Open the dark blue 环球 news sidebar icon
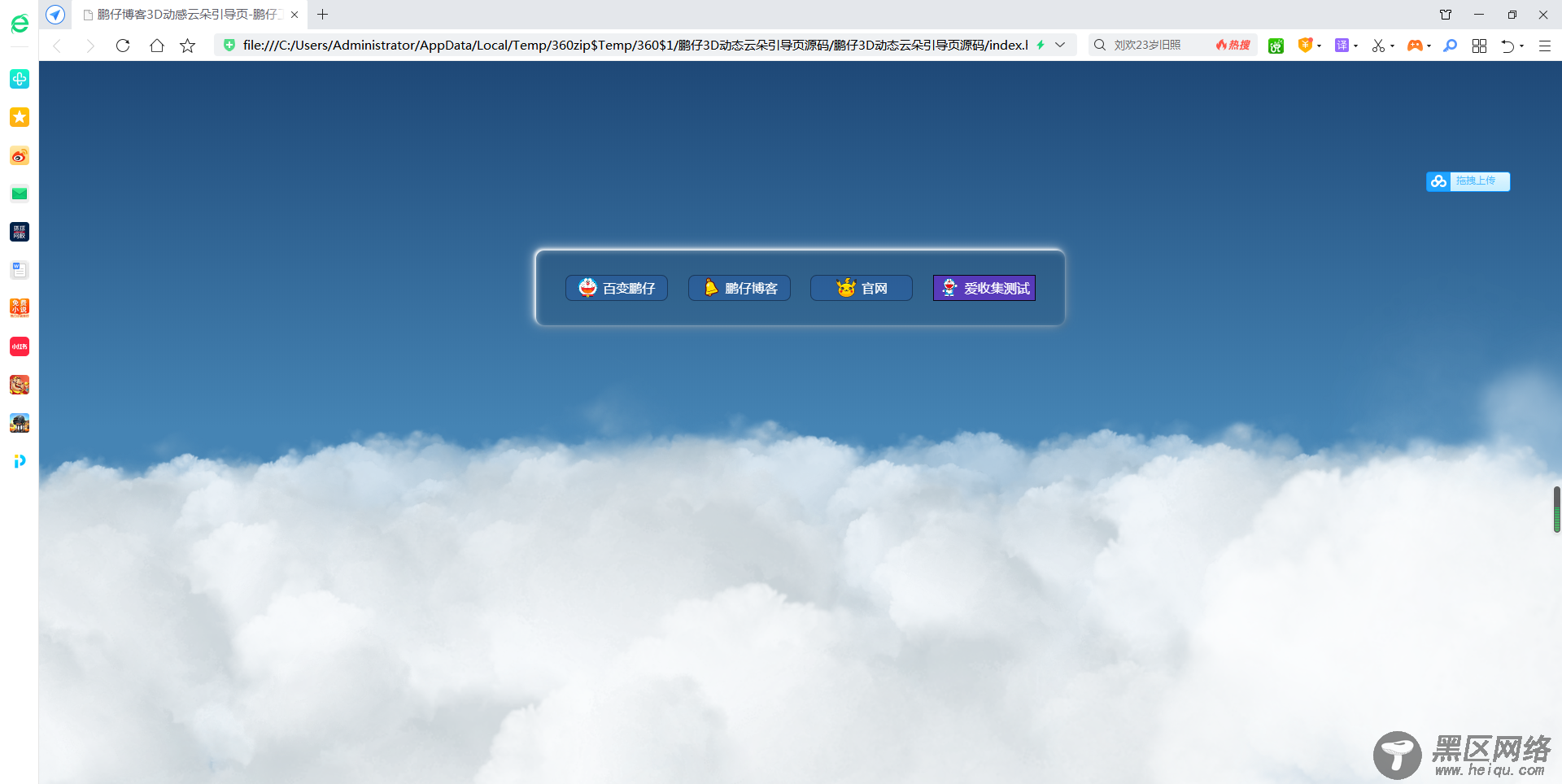1562x784 pixels. click(x=20, y=232)
